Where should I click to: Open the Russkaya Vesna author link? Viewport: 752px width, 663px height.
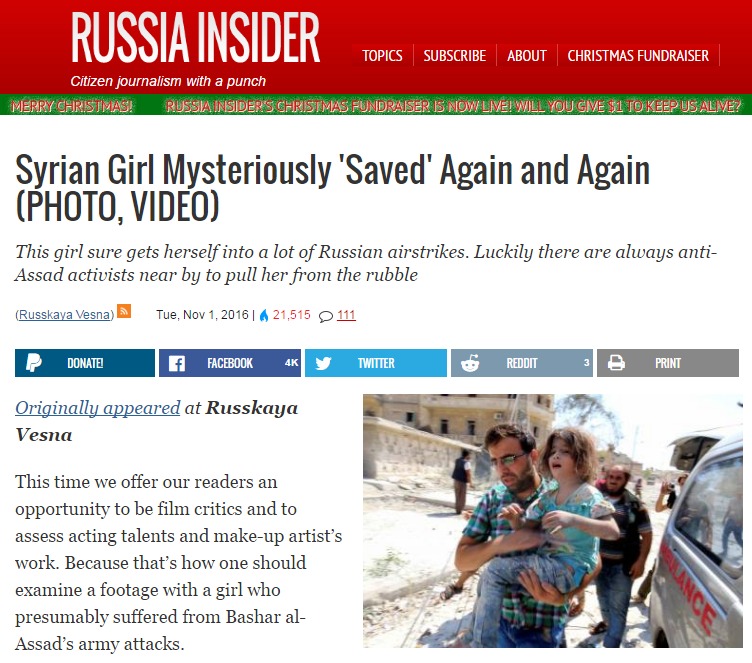(65, 315)
